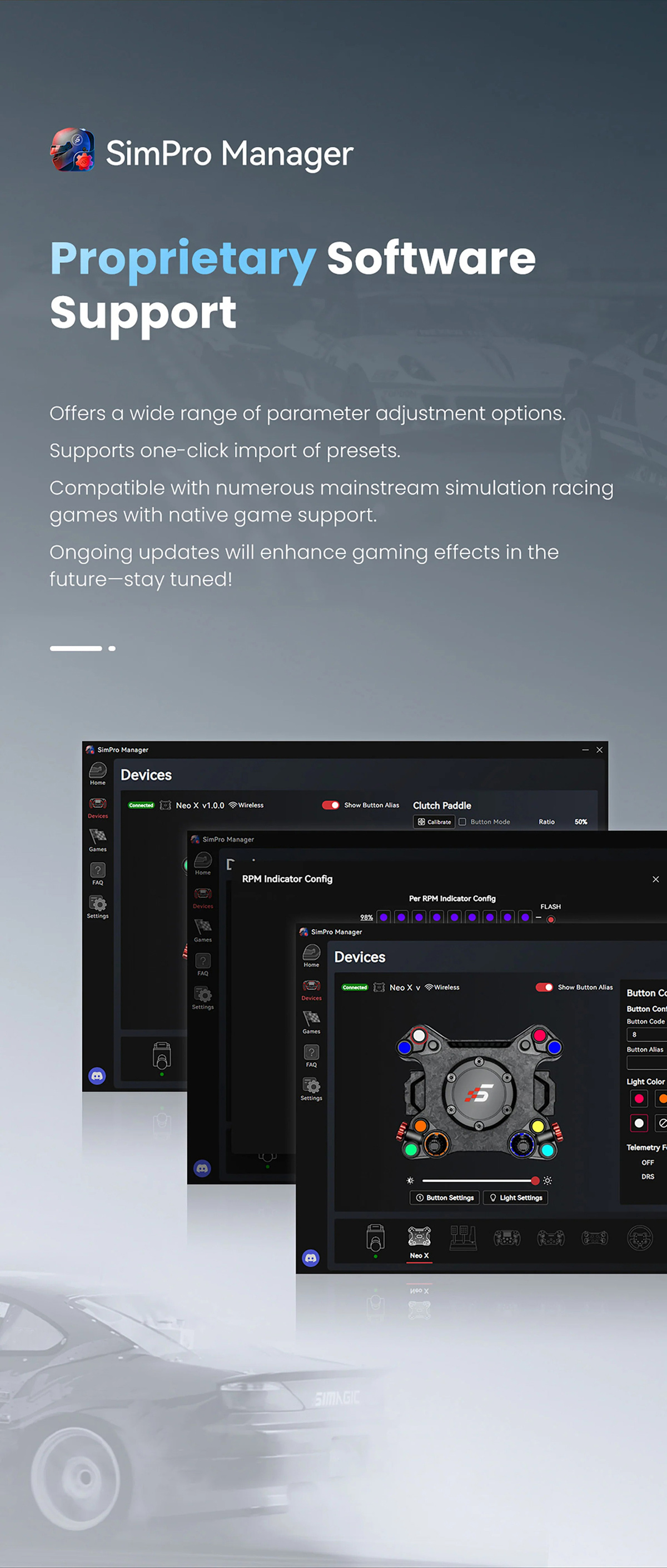Open FAQ in the front window sidebar
667x1568 pixels.
coord(311,1054)
